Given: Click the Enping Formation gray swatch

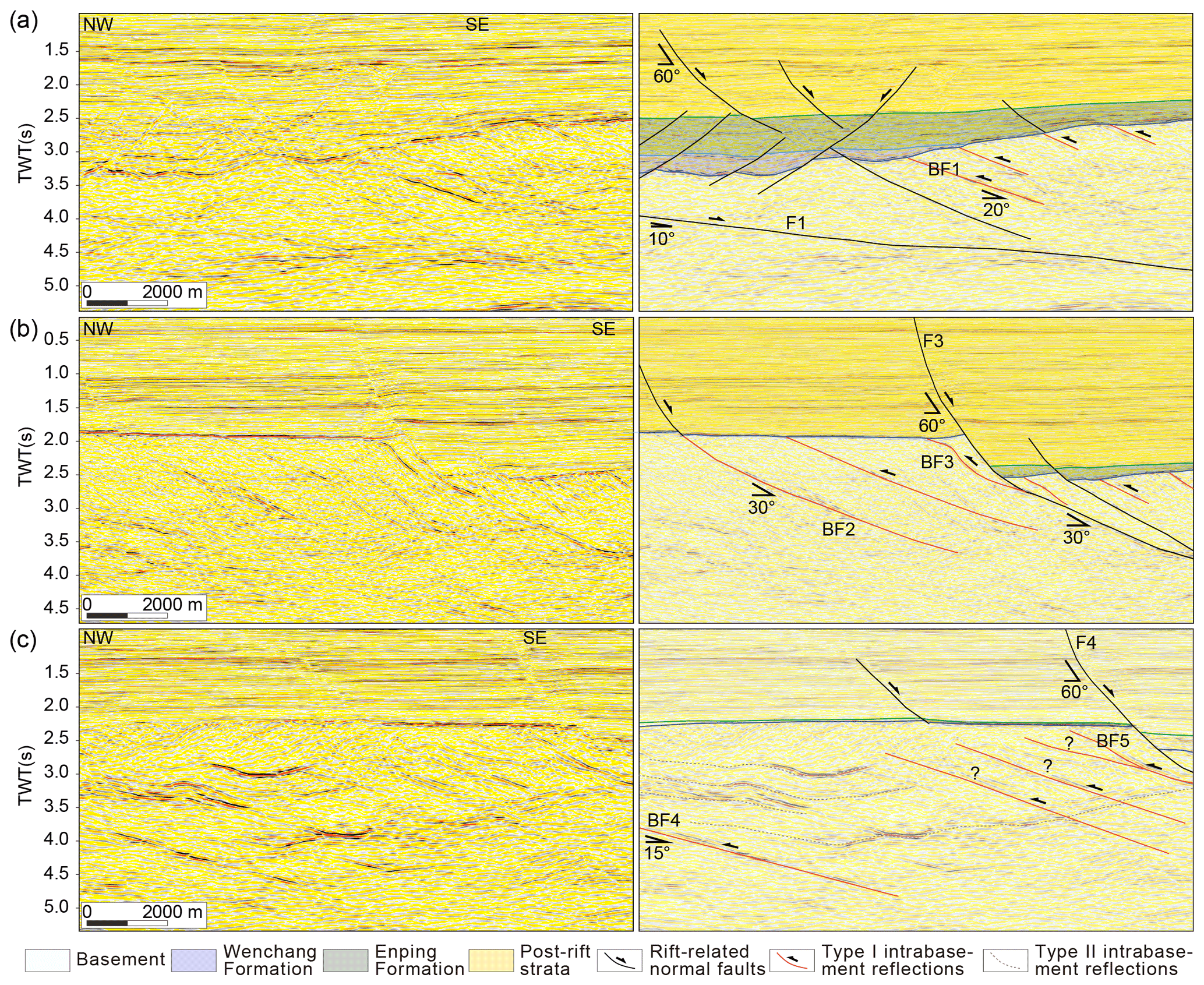Looking at the screenshot, I should 345,960.
